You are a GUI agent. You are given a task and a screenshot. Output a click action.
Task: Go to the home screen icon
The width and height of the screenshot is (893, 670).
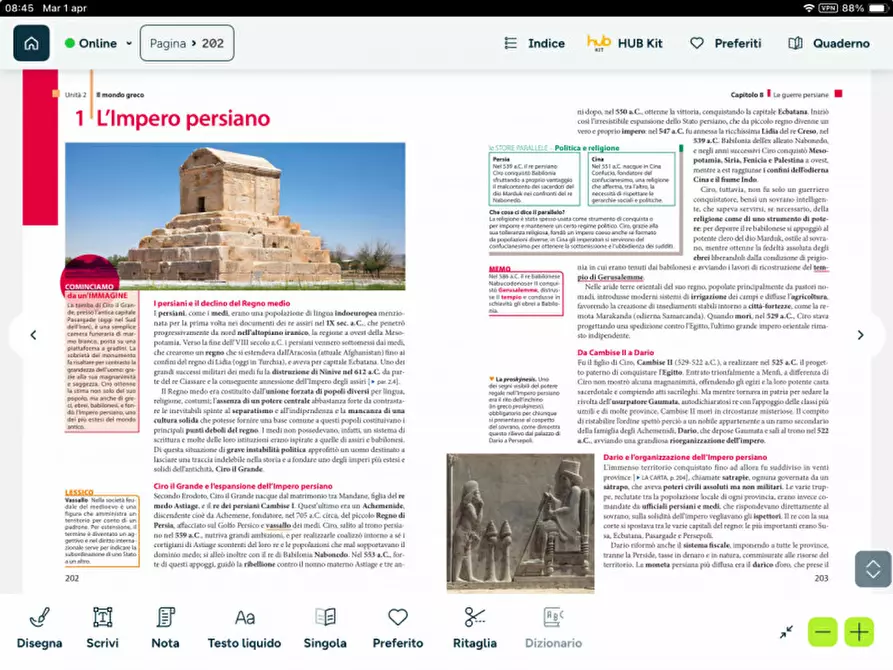pyautogui.click(x=31, y=43)
